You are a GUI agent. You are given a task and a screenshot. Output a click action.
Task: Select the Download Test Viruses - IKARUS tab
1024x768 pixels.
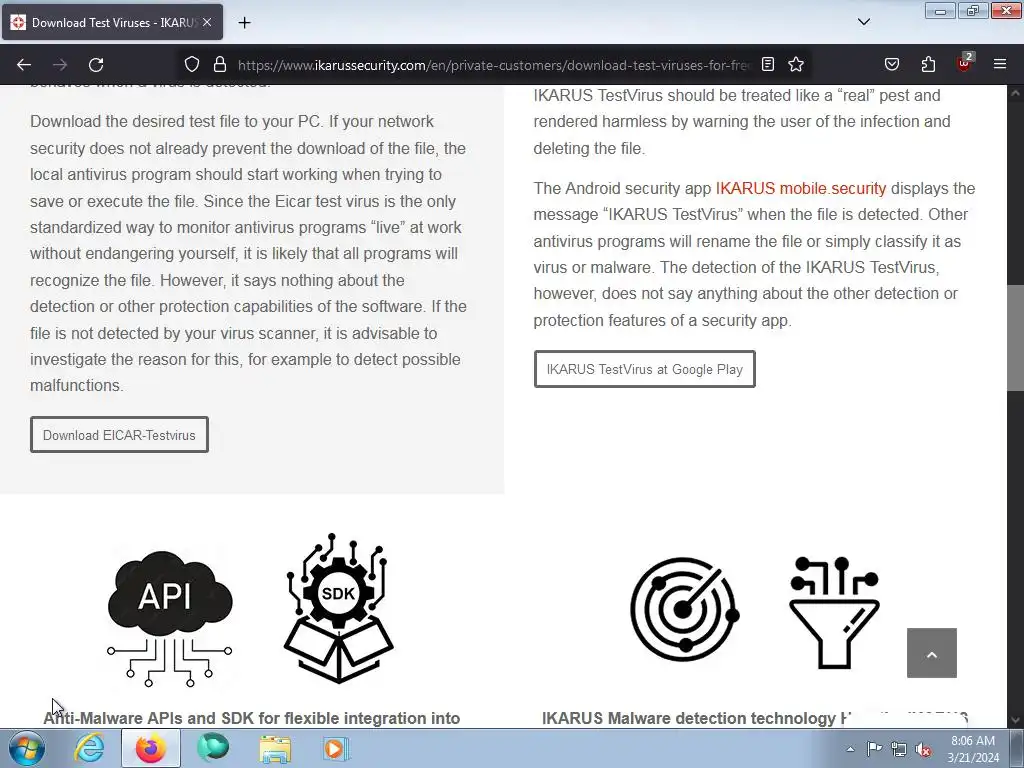[x=112, y=23]
